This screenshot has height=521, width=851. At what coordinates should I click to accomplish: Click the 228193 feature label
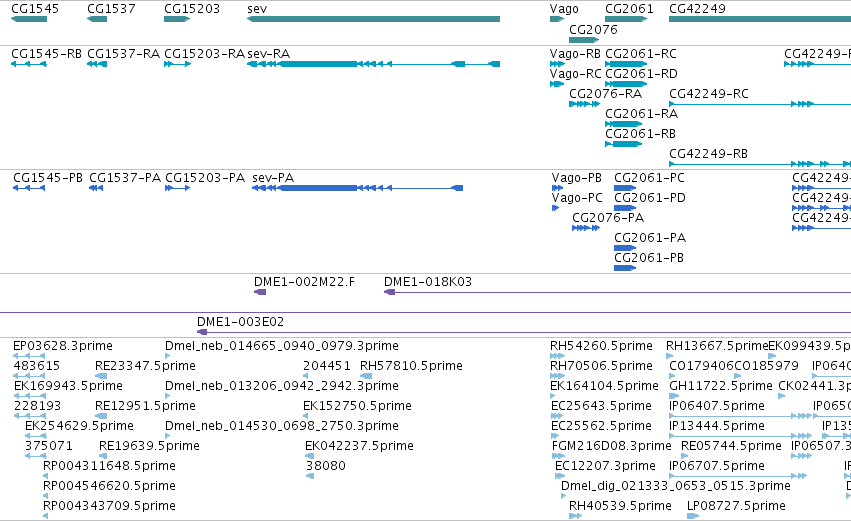(37, 406)
